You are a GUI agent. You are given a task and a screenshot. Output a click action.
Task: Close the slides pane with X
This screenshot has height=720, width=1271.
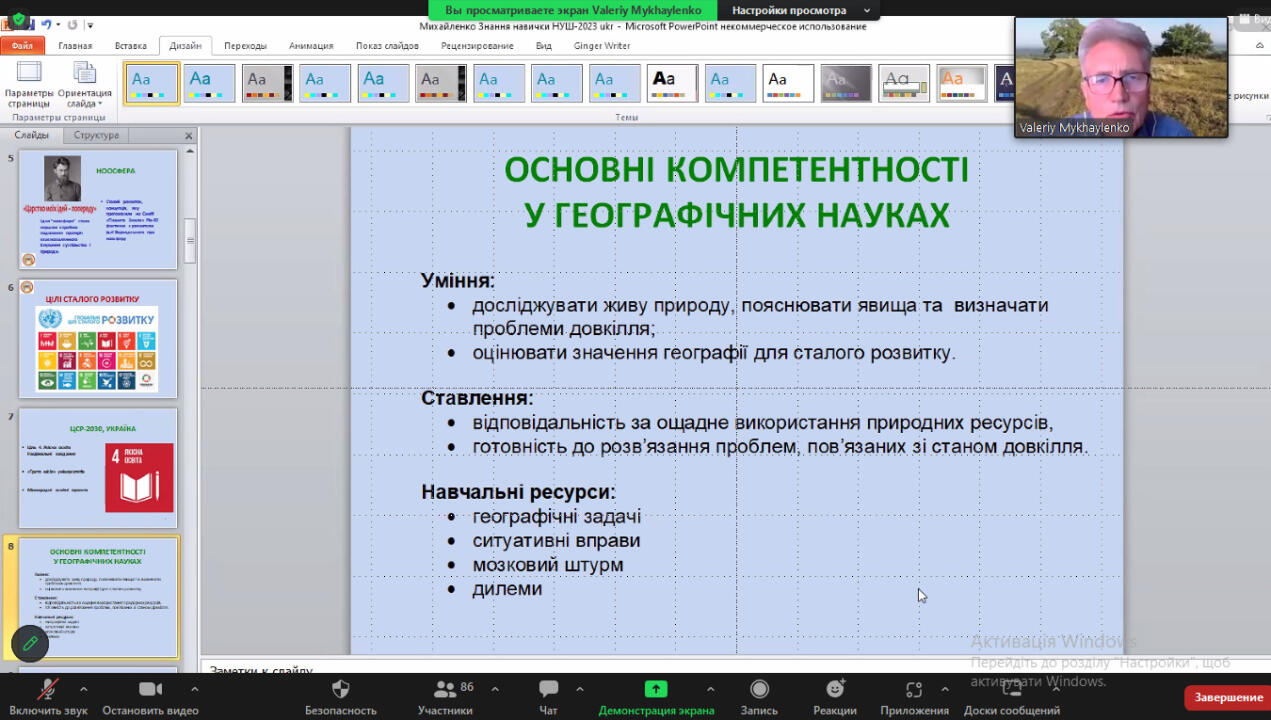click(188, 136)
